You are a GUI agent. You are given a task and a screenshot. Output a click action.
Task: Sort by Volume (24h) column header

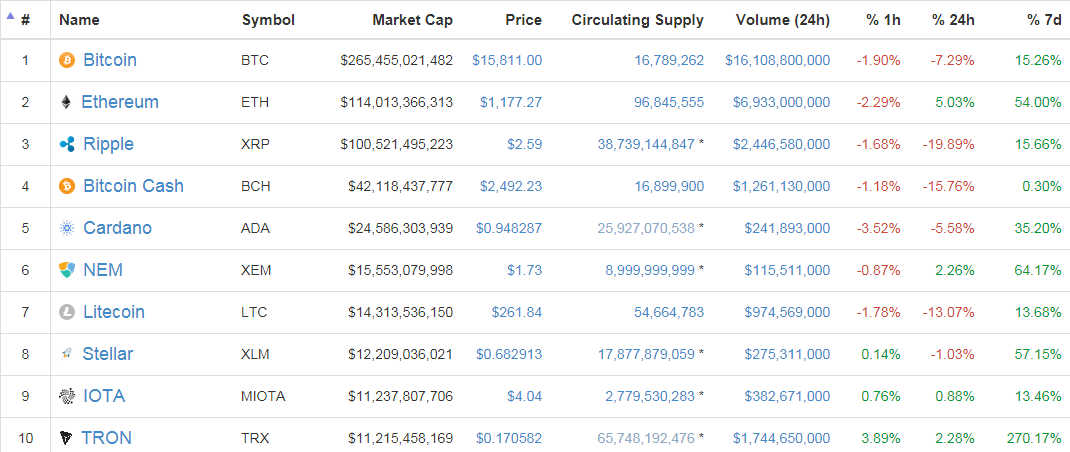click(x=782, y=20)
